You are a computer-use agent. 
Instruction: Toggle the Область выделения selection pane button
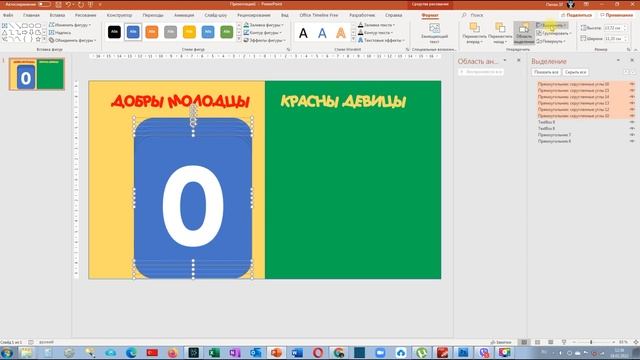click(524, 33)
